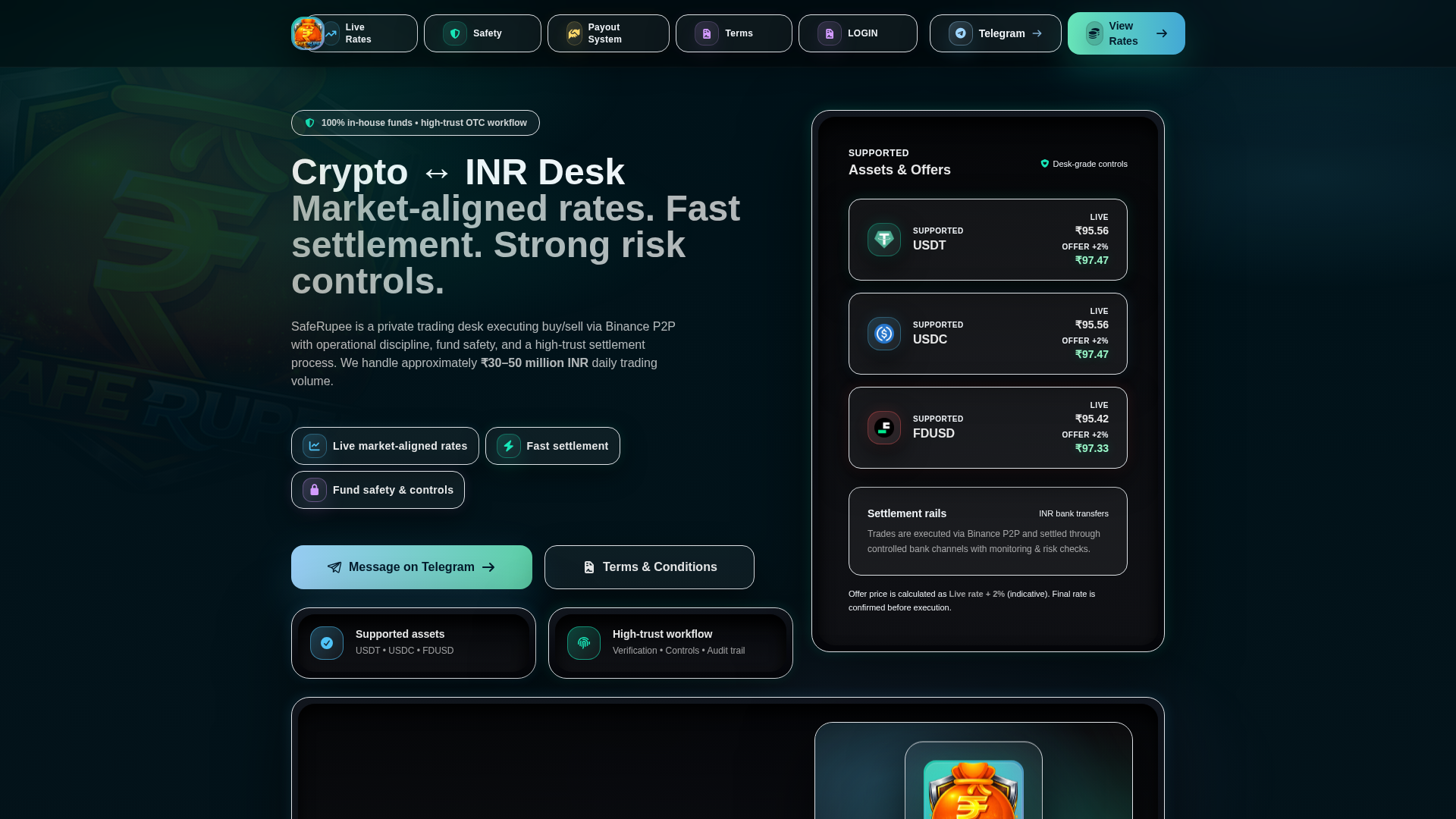The image size is (1456, 819).
Task: Click the lightning bolt icon in Fast settlement
Action: point(509,446)
